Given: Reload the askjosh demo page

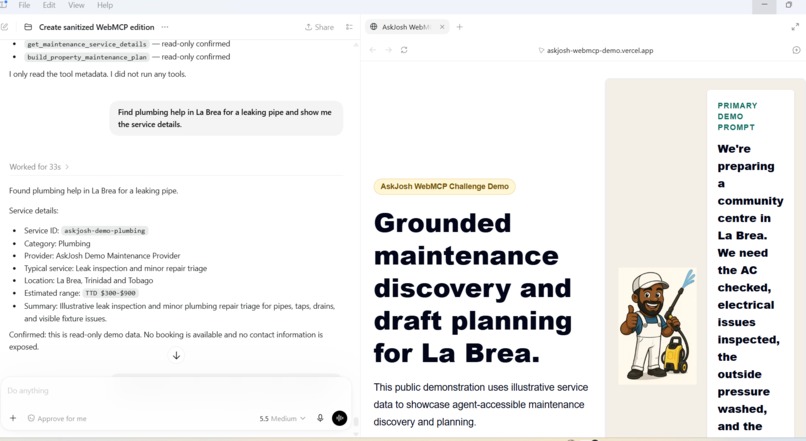Looking at the screenshot, I should pyautogui.click(x=404, y=50).
